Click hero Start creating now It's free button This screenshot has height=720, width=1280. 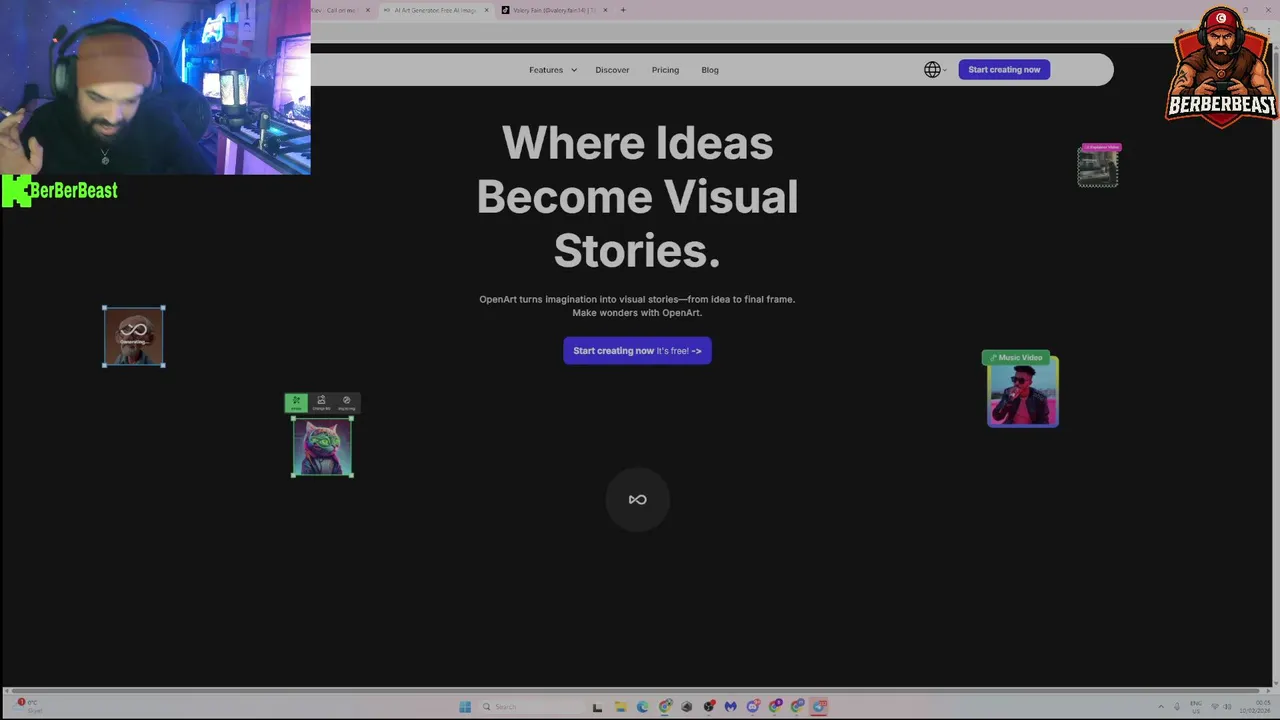[x=637, y=351]
